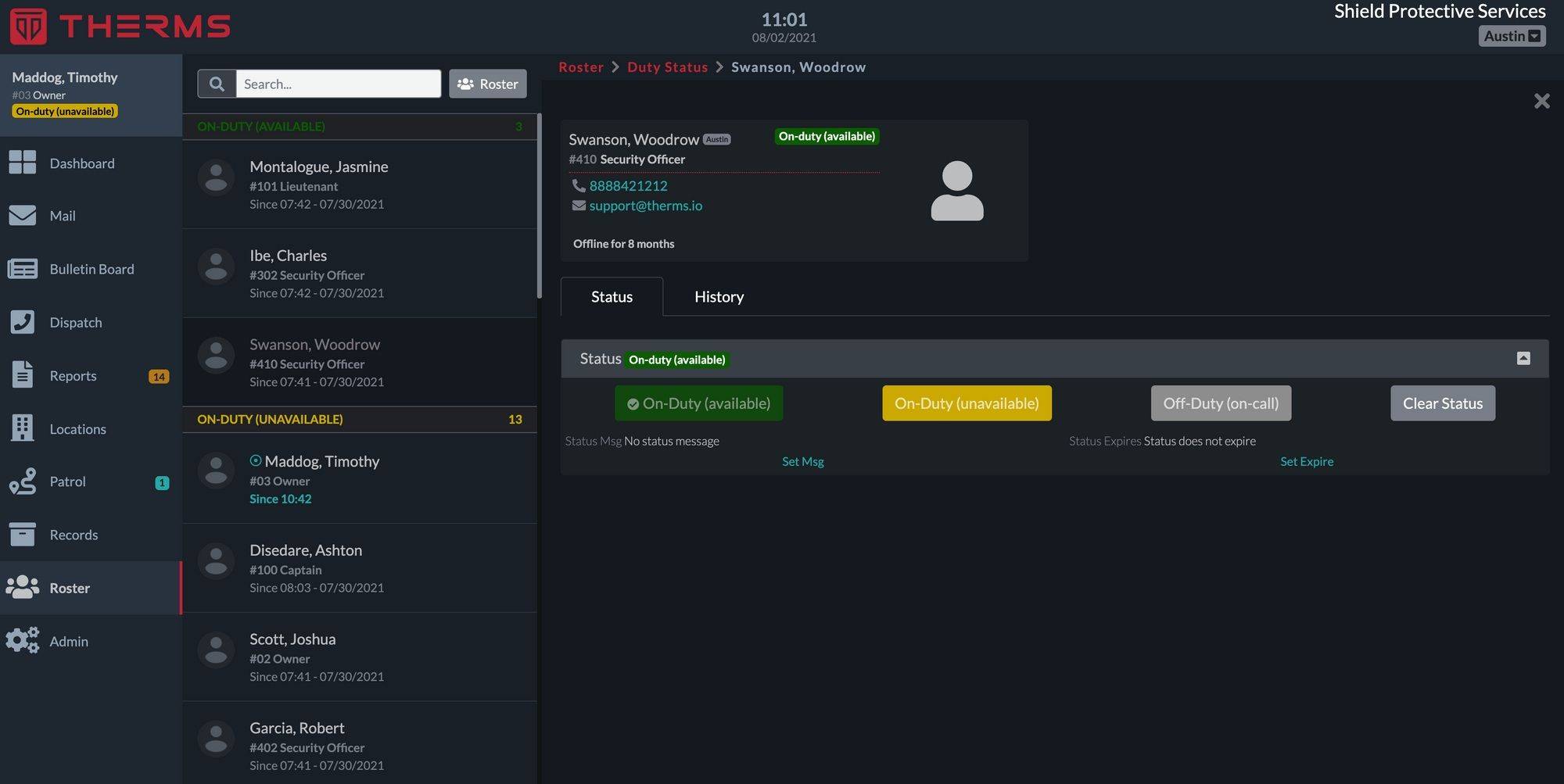This screenshot has width=1564, height=784.
Task: View the Reports section with 14 pending
Action: (73, 375)
